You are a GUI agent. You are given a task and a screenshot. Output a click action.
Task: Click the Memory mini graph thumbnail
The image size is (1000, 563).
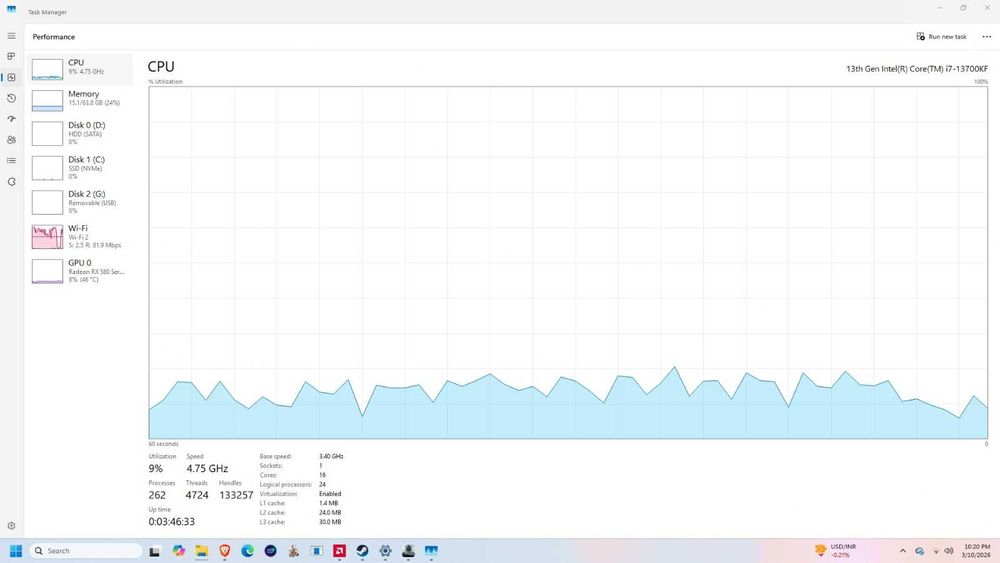click(x=47, y=101)
